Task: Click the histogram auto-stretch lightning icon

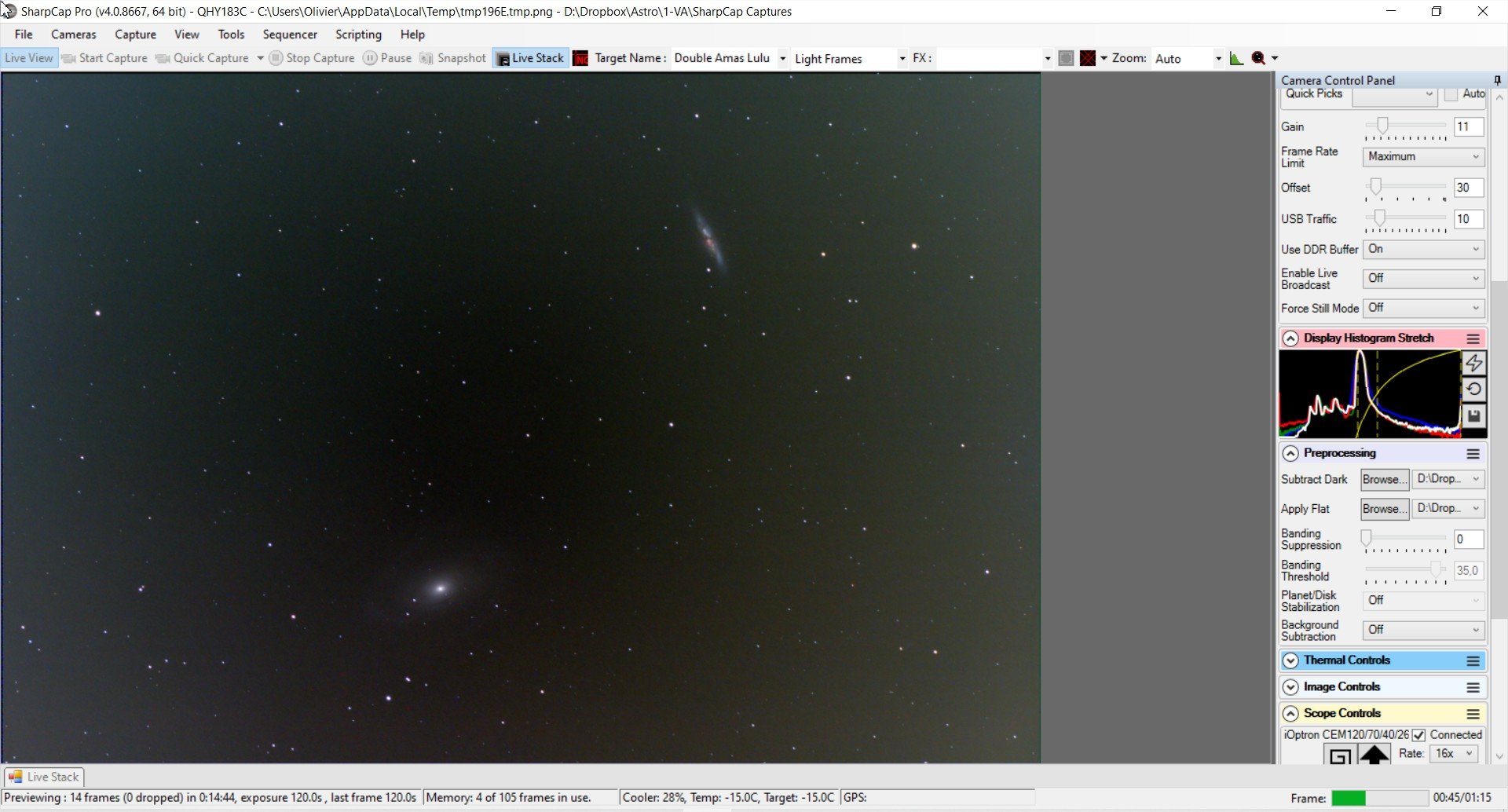Action: pyautogui.click(x=1473, y=363)
